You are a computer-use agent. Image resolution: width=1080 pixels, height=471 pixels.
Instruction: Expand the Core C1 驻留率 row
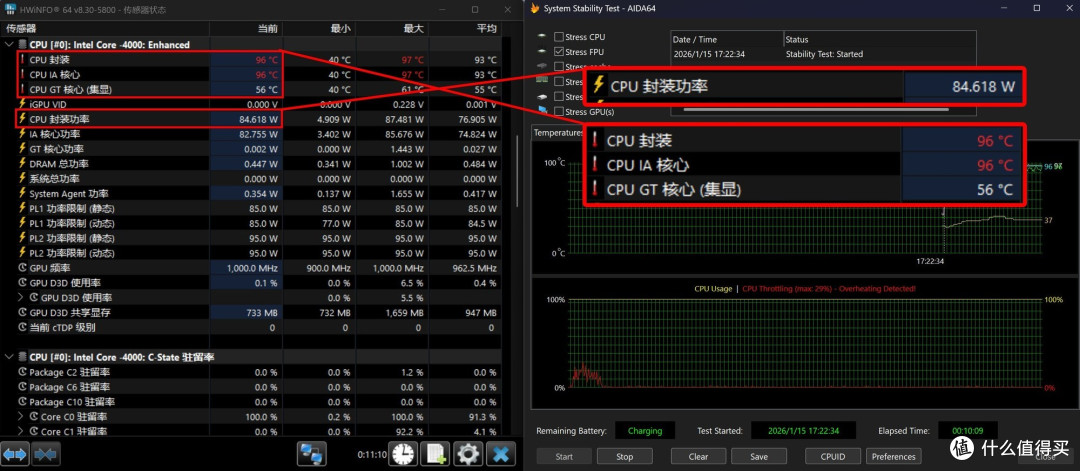(21, 432)
